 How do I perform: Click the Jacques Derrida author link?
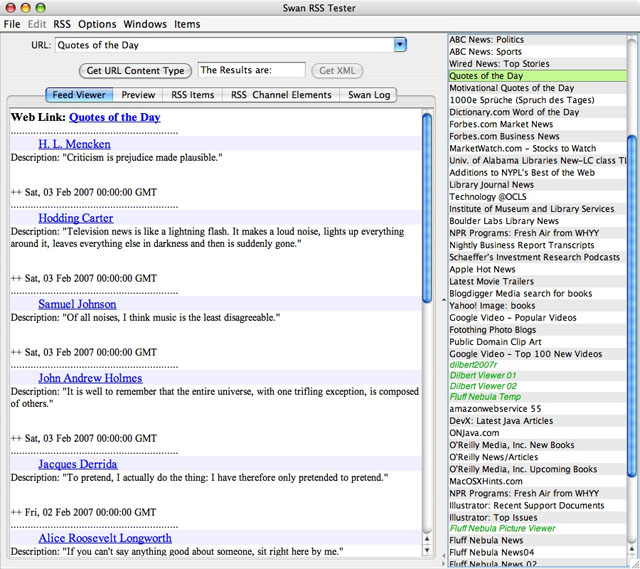(77, 465)
